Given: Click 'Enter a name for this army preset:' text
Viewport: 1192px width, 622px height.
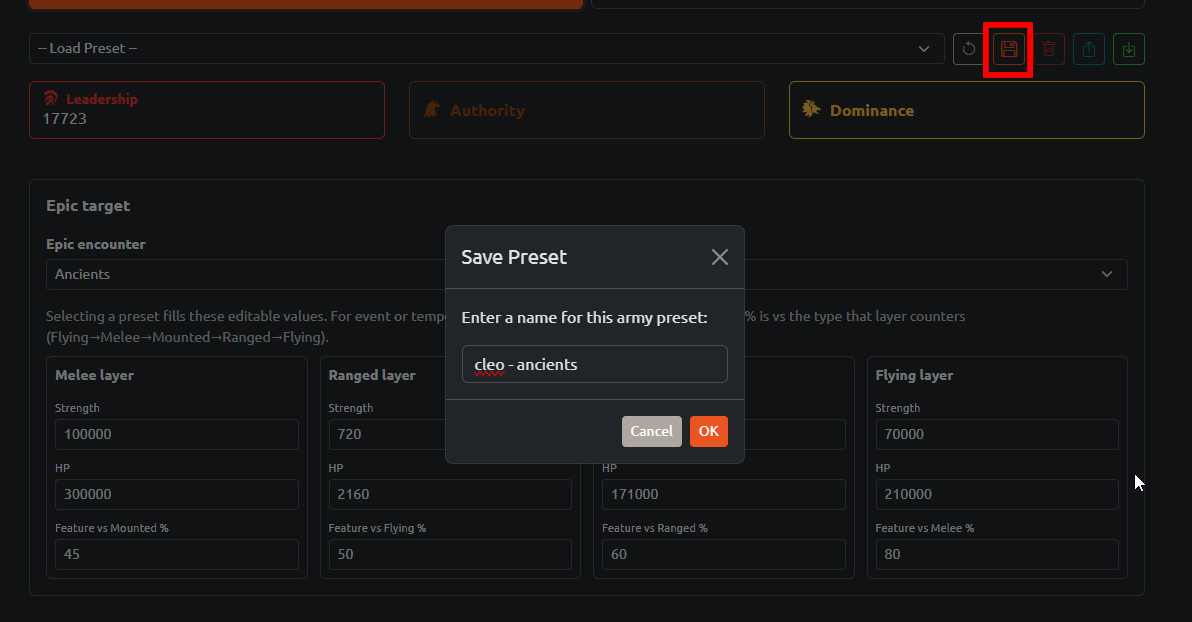Looking at the screenshot, I should (585, 317).
